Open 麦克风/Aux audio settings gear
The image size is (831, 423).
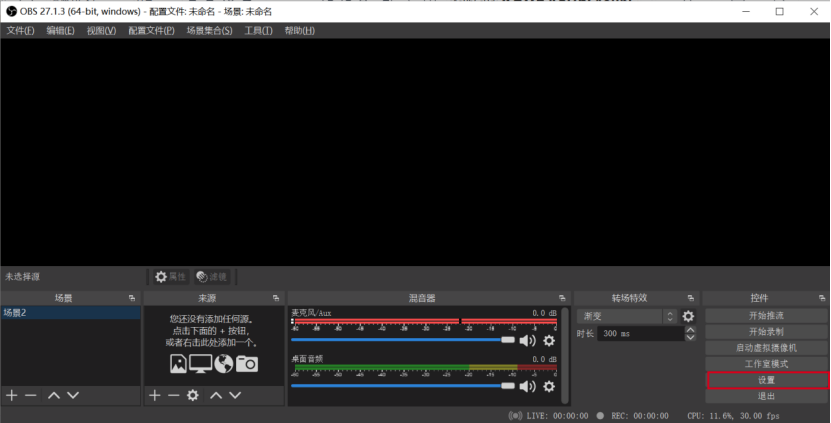point(549,340)
